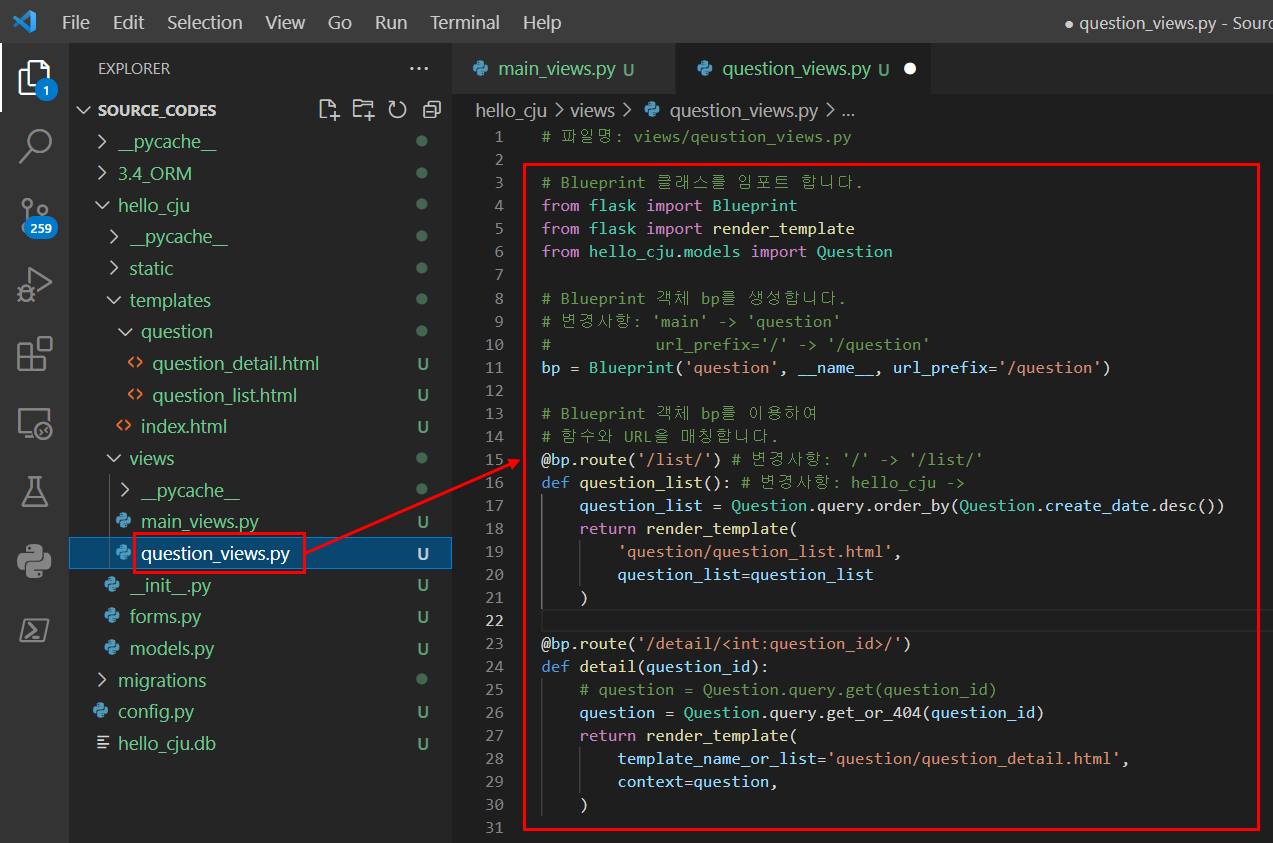This screenshot has height=843, width=1273.
Task: Collapse the templates folder
Action: coord(113,300)
